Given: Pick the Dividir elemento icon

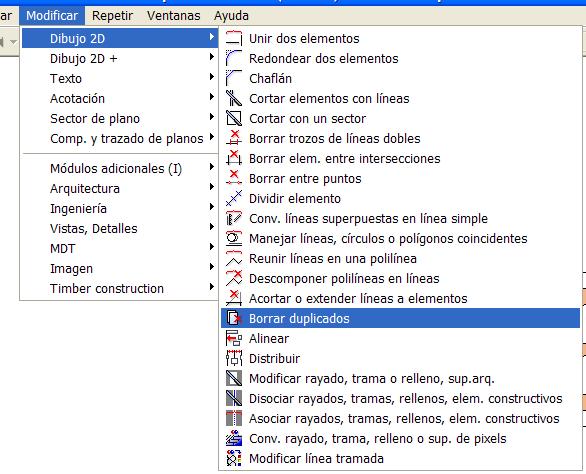Looking at the screenshot, I should click(x=234, y=198).
